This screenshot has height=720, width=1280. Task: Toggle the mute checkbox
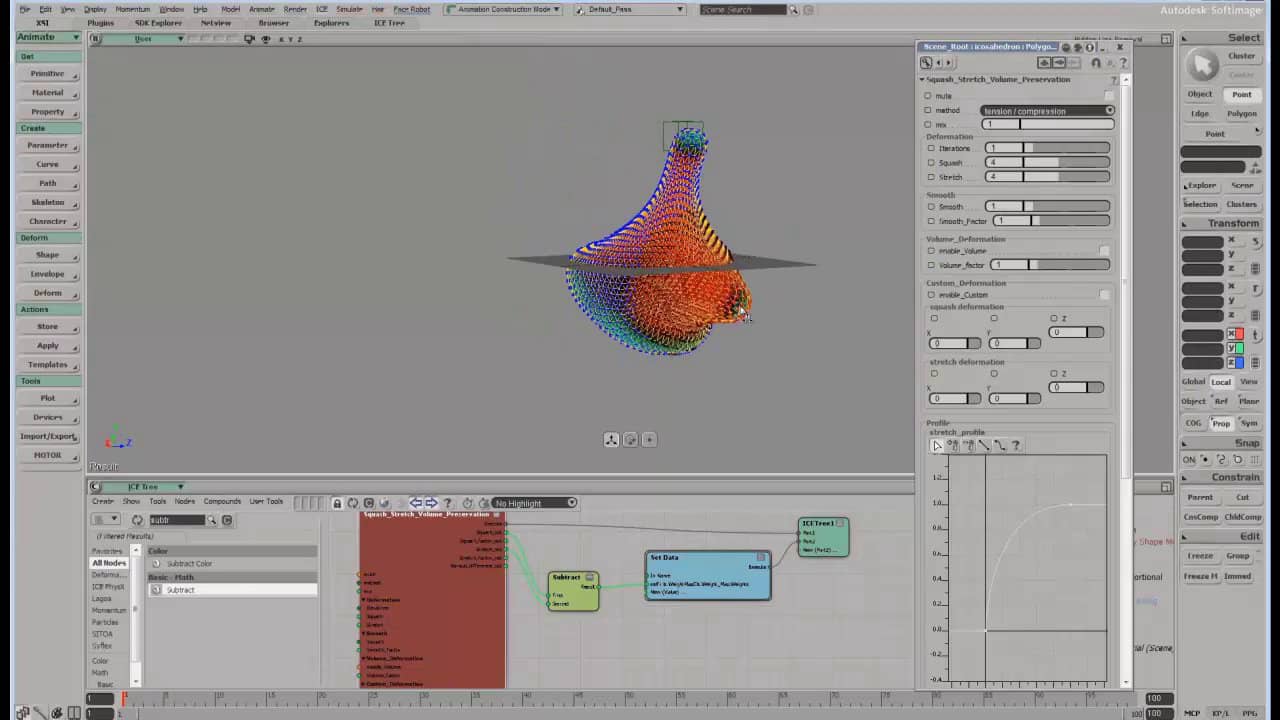pos(1108,96)
